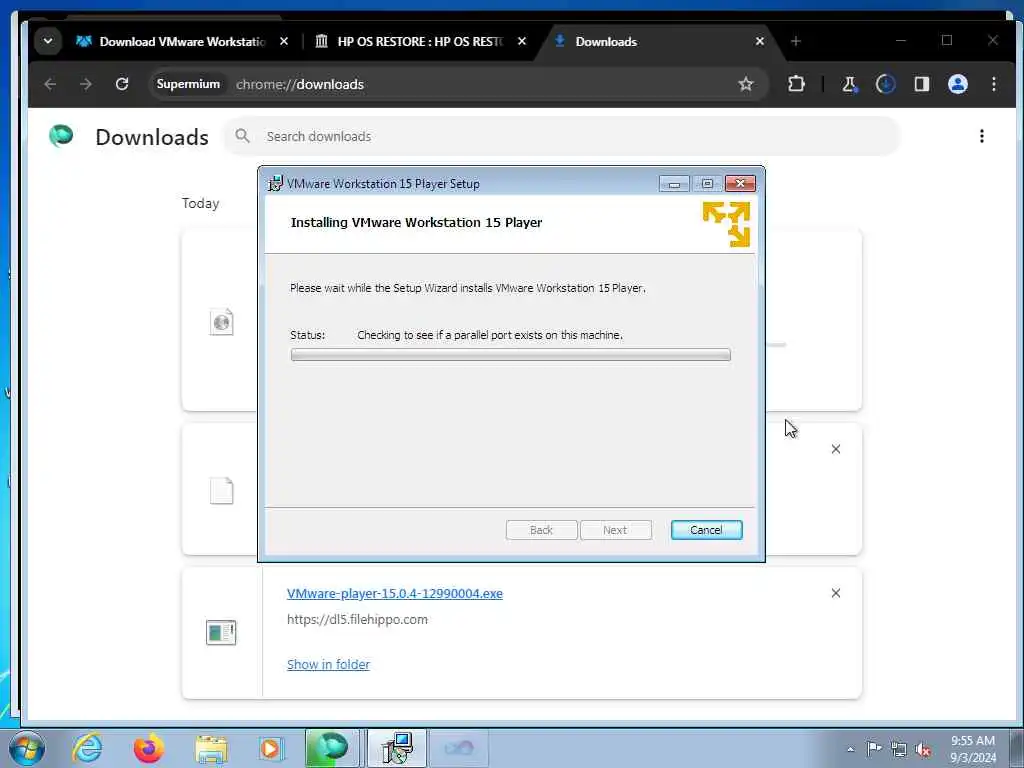Open VMware-player-15.0.4-12990004.exe link
Image resolution: width=1024 pixels, height=768 pixels.
[x=395, y=594]
